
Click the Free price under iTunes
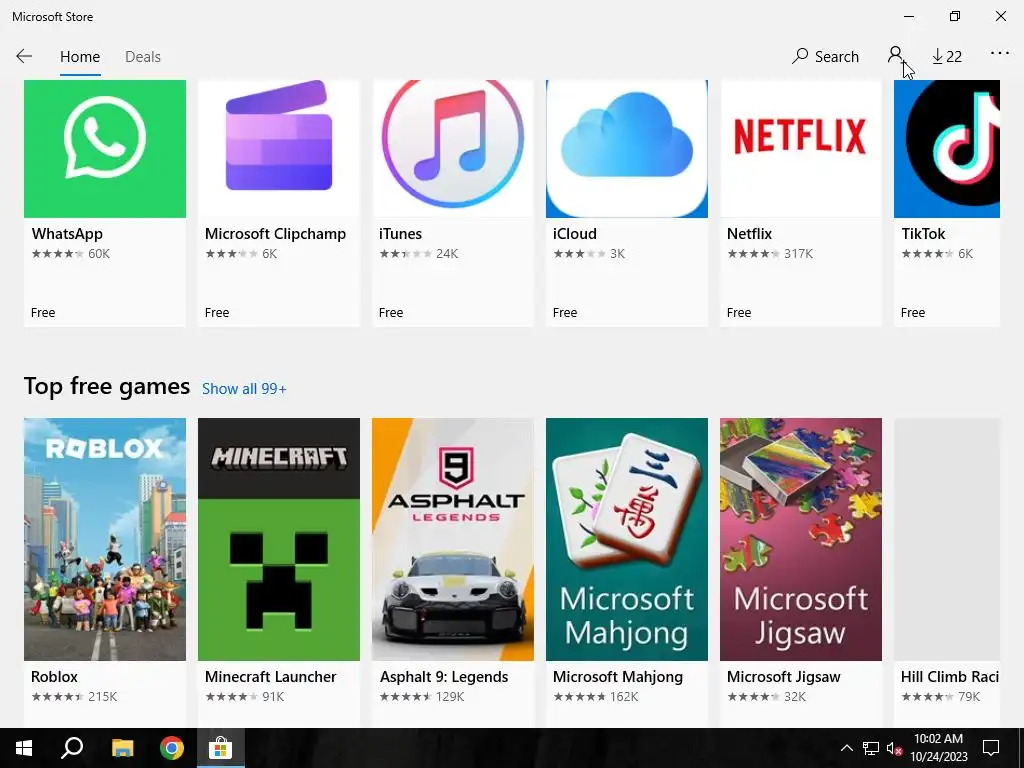point(391,313)
